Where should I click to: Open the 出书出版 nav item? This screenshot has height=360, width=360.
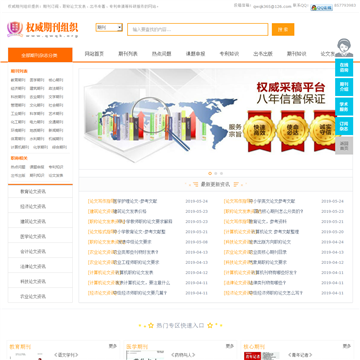263,54
